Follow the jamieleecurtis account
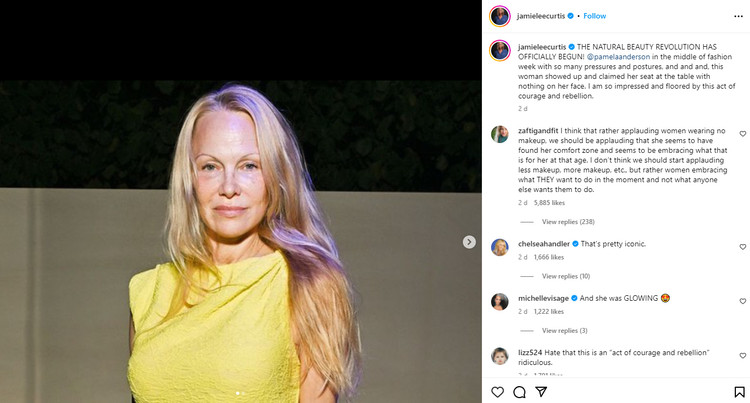The image size is (750, 403). 595,16
